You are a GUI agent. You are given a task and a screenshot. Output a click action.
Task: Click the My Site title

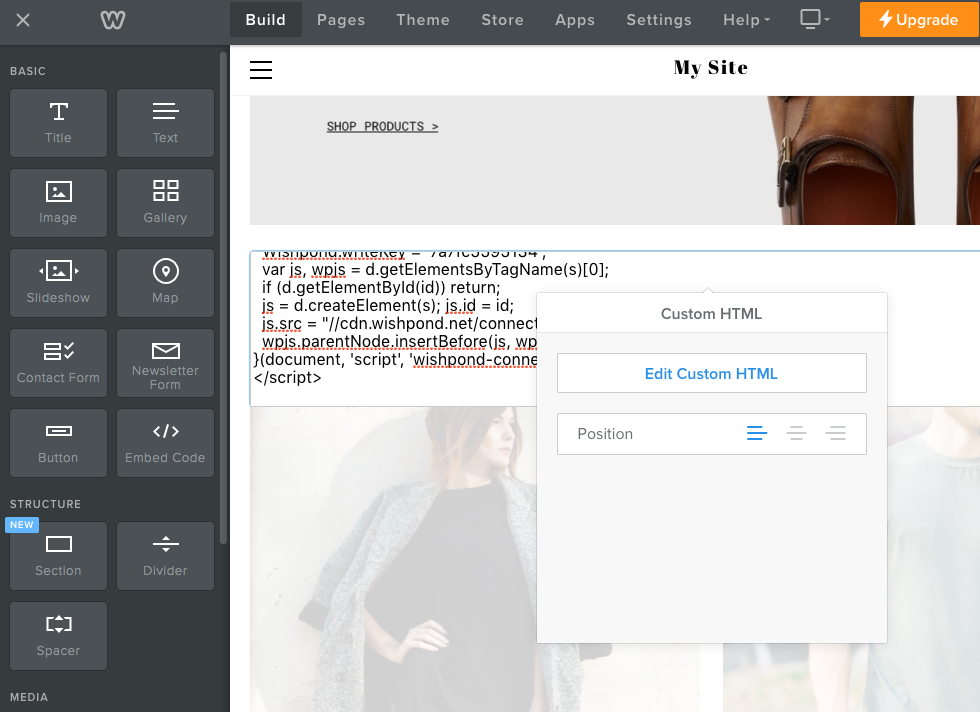tap(711, 68)
